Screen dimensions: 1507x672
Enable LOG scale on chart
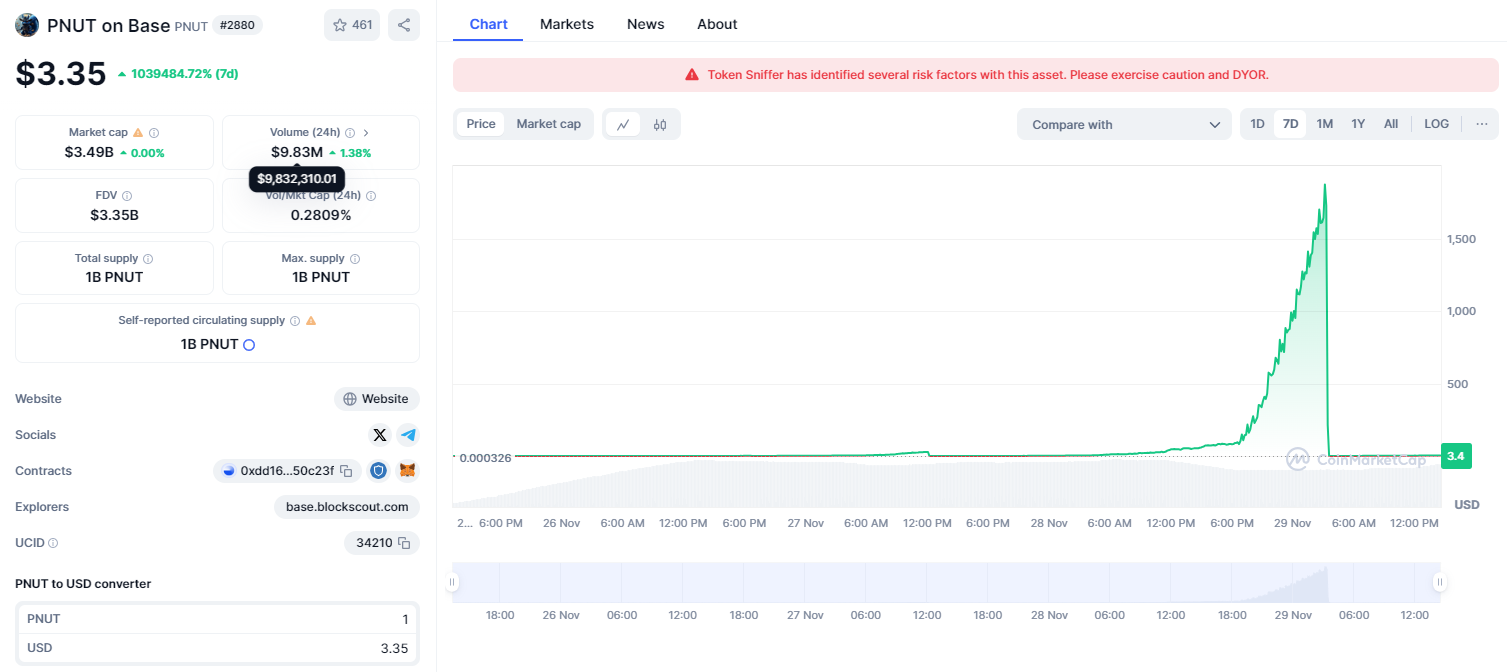(1436, 124)
